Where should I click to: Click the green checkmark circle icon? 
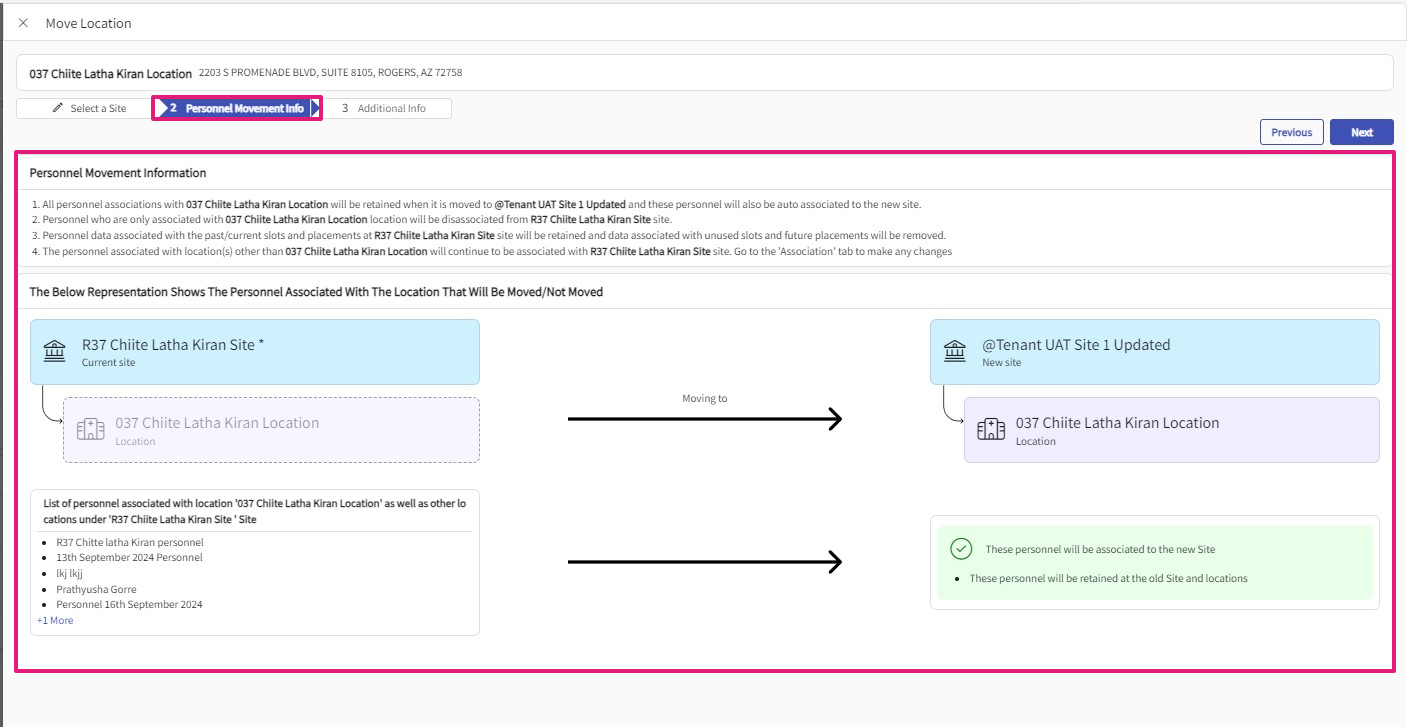(x=961, y=549)
